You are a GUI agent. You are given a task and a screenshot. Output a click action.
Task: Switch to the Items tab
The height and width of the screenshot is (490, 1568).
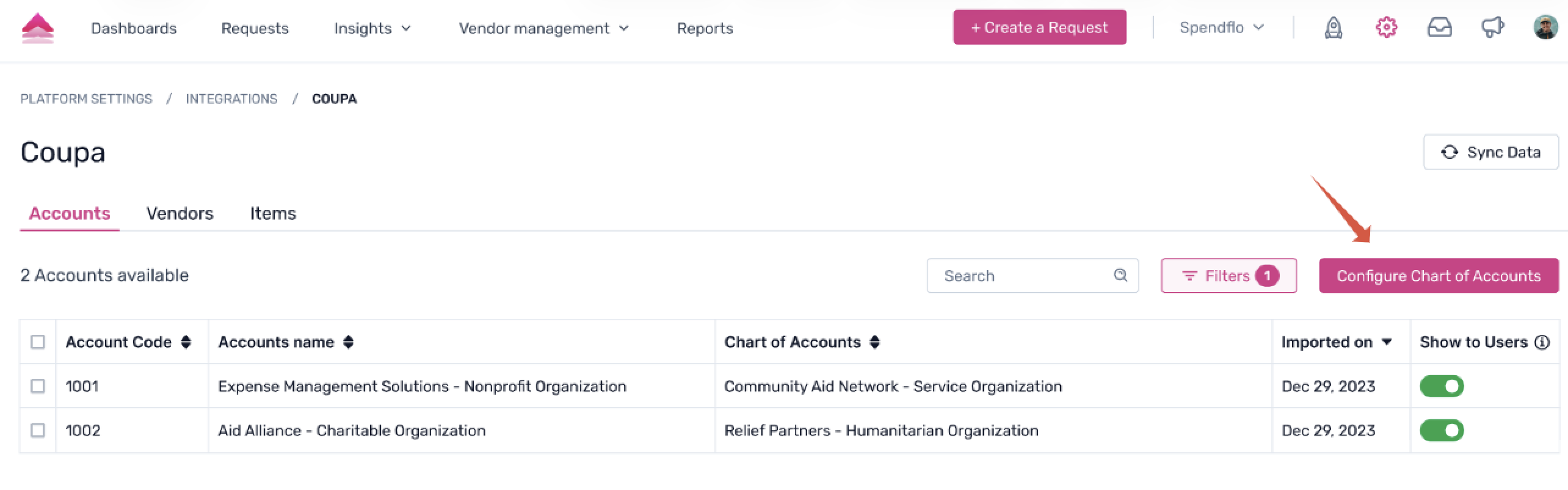point(273,213)
